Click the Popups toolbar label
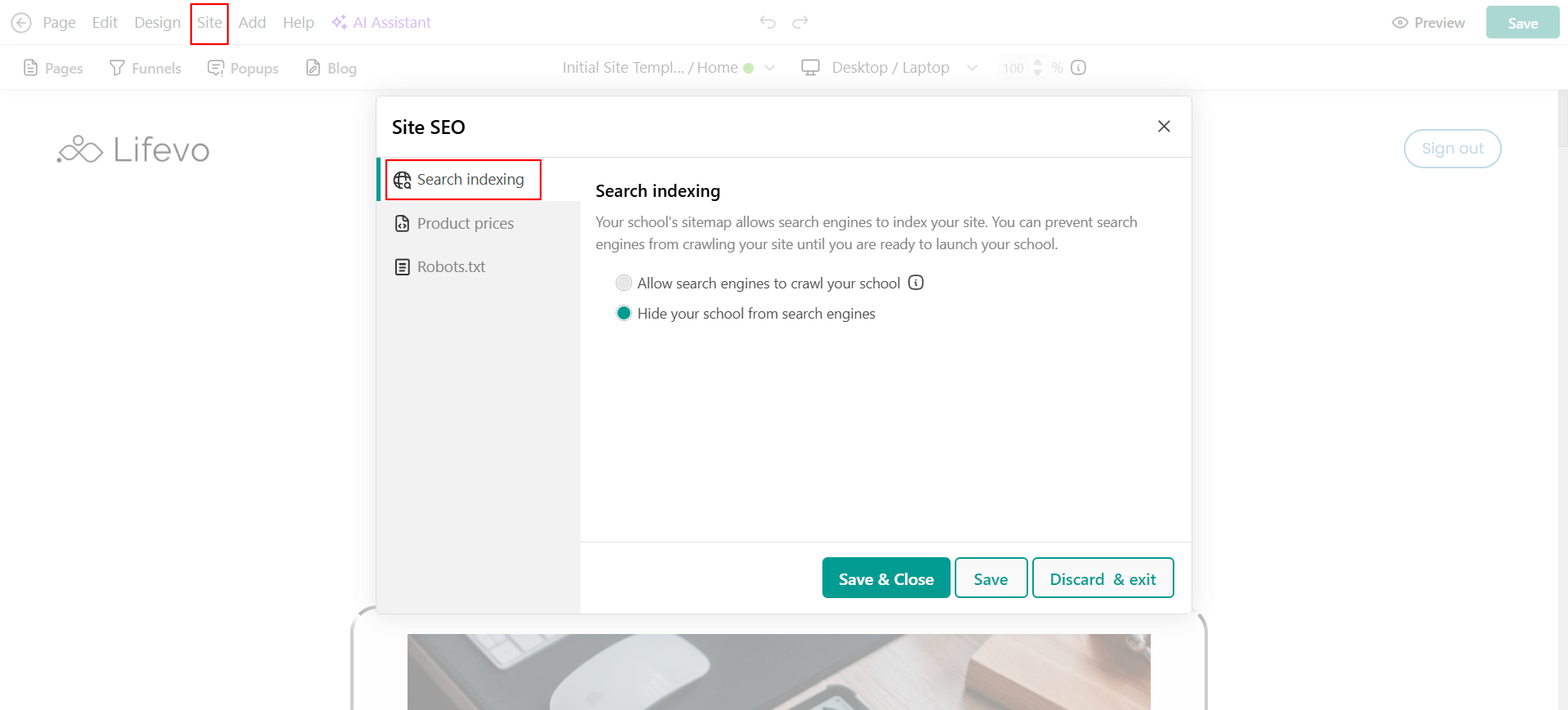The image size is (1568, 710). coord(254,69)
